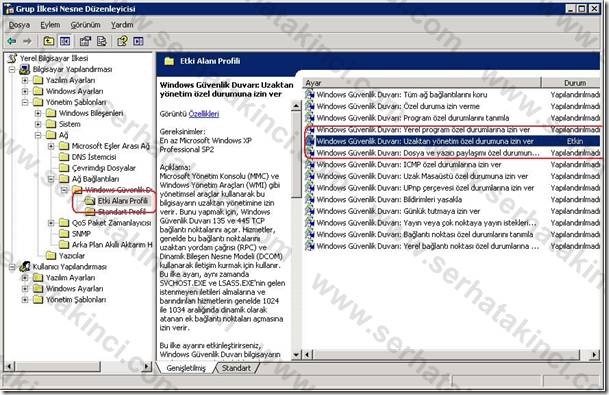Click policy icon for Özel duruma izin verme
Image resolution: width=609 pixels, height=395 pixels.
310,106
